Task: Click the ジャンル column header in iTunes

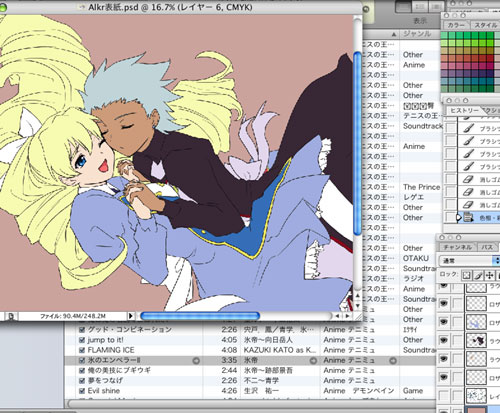Action: [x=420, y=34]
